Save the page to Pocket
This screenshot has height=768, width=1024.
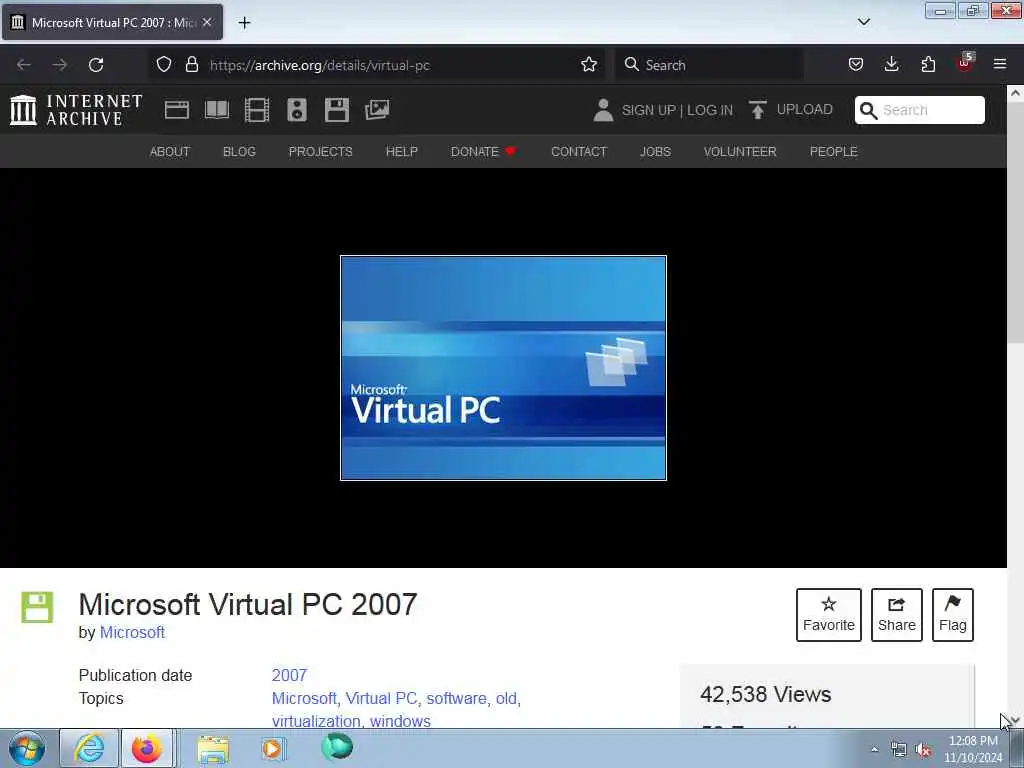coord(856,65)
